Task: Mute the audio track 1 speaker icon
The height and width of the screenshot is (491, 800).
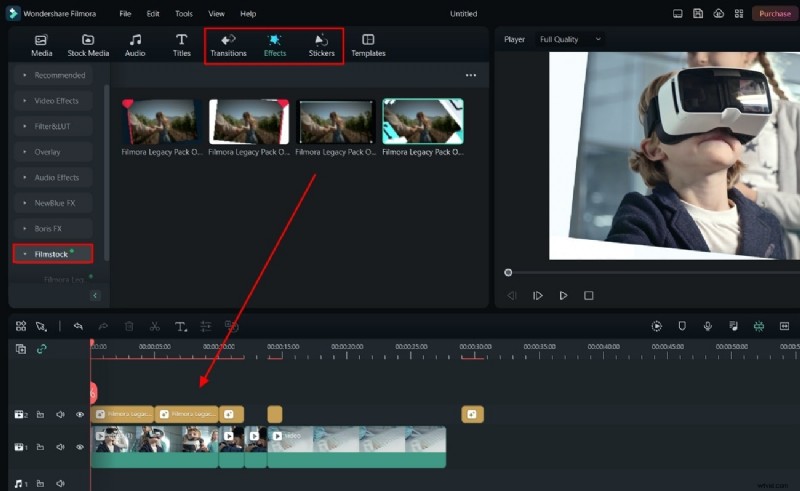Action: (x=60, y=483)
